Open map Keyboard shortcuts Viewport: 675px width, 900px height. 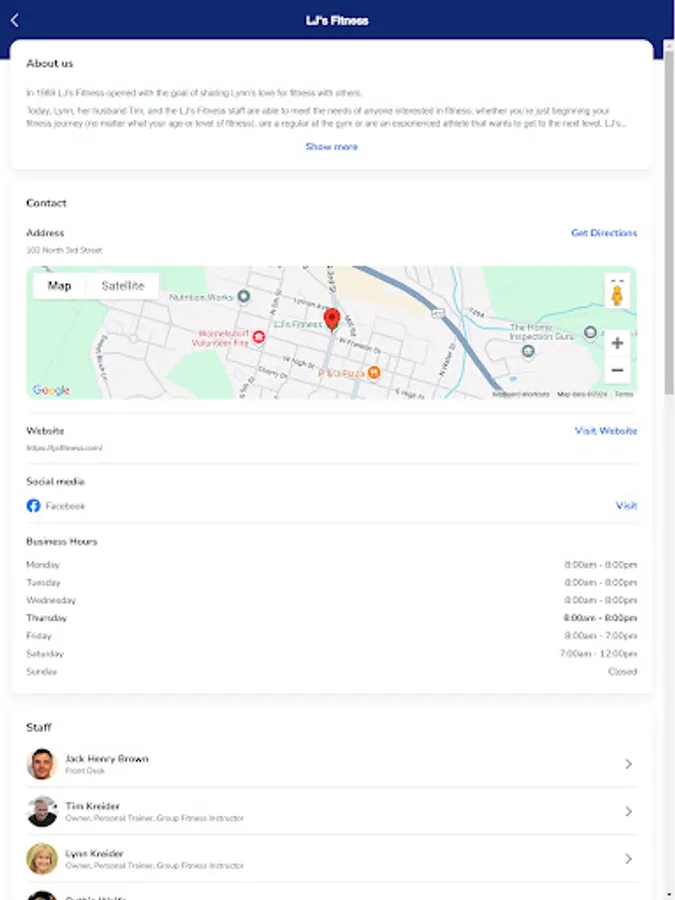(521, 394)
